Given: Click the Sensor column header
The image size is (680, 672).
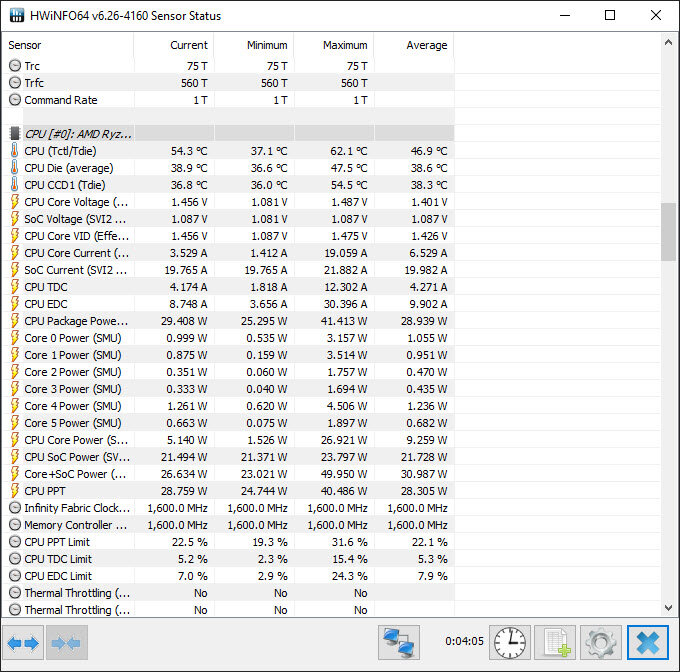Looking at the screenshot, I should coord(67,45).
